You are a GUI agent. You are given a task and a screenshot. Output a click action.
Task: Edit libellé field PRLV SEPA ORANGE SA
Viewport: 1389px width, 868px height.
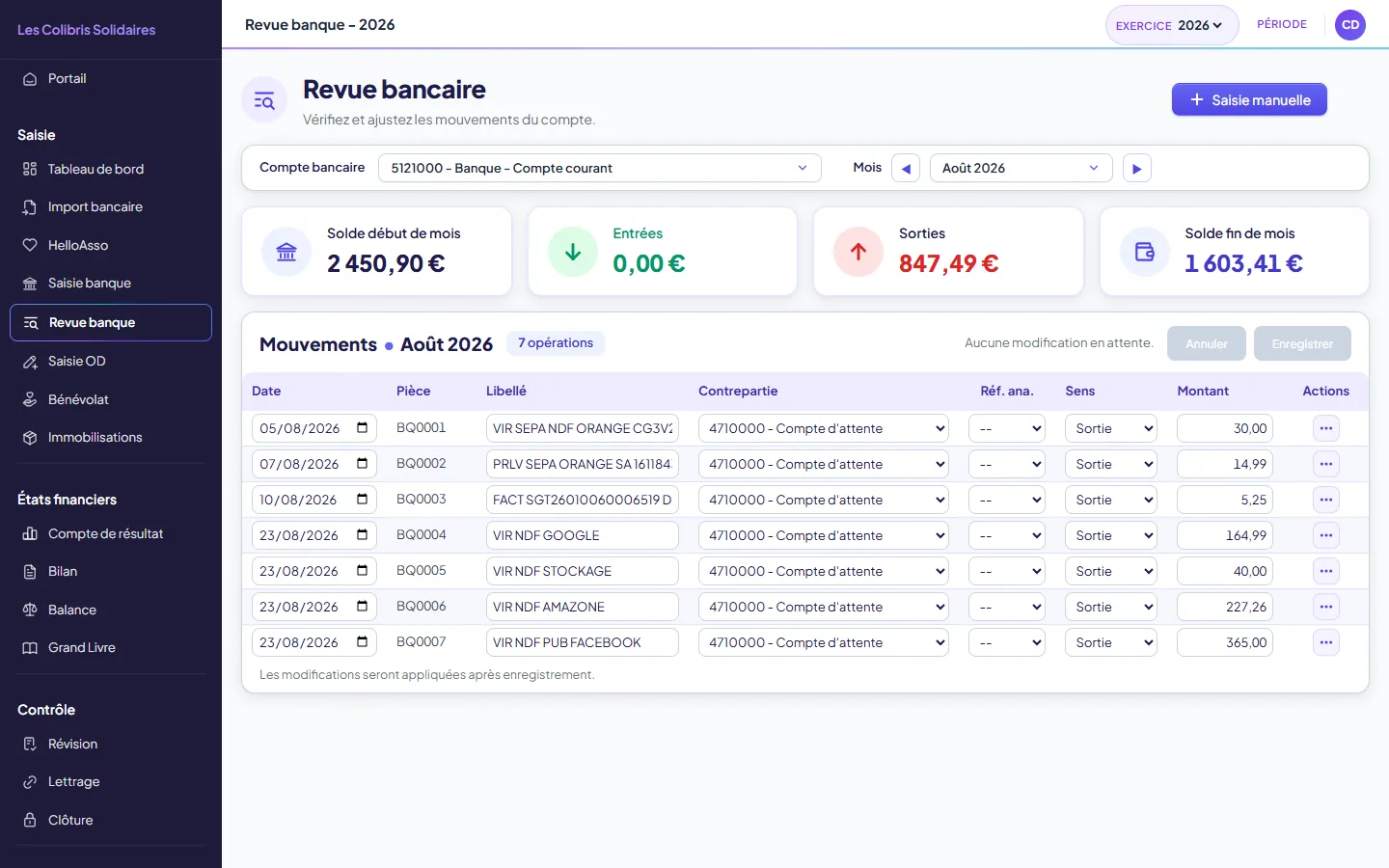pyautogui.click(x=583, y=464)
